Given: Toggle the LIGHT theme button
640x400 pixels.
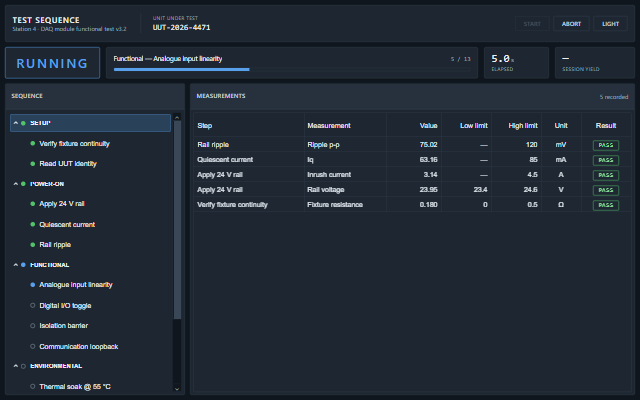Looking at the screenshot, I should coord(610,24).
